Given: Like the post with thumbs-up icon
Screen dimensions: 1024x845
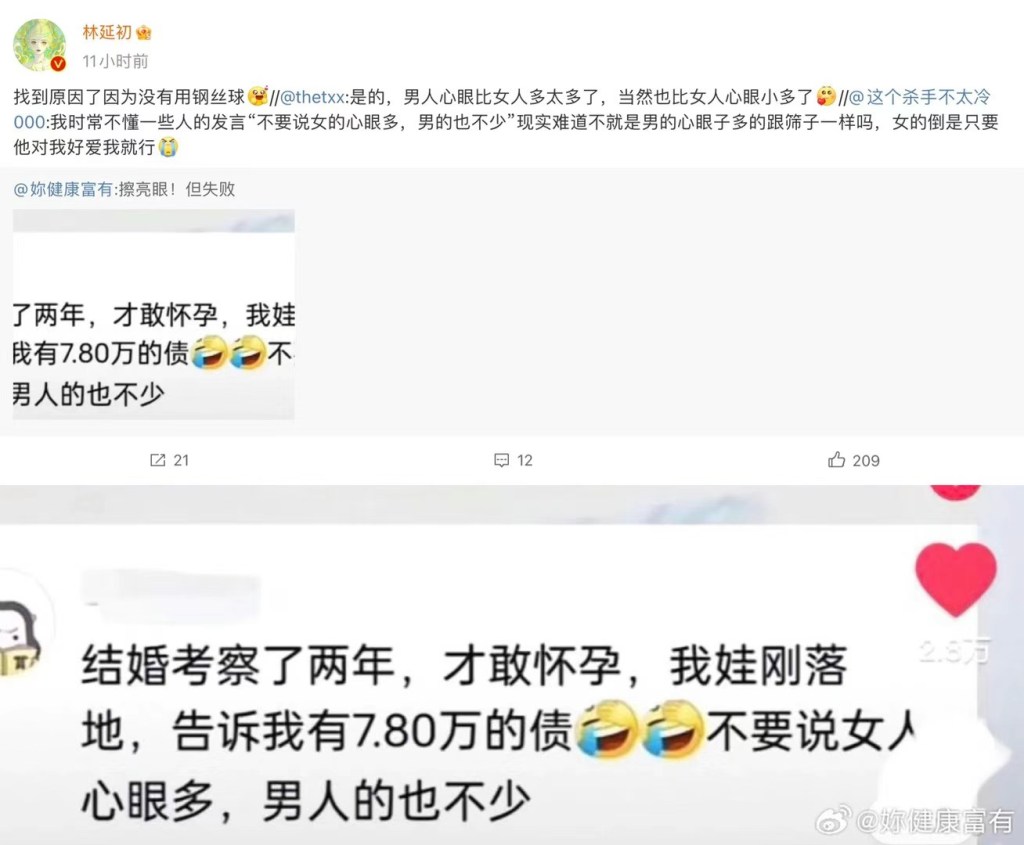Looking at the screenshot, I should (x=837, y=460).
